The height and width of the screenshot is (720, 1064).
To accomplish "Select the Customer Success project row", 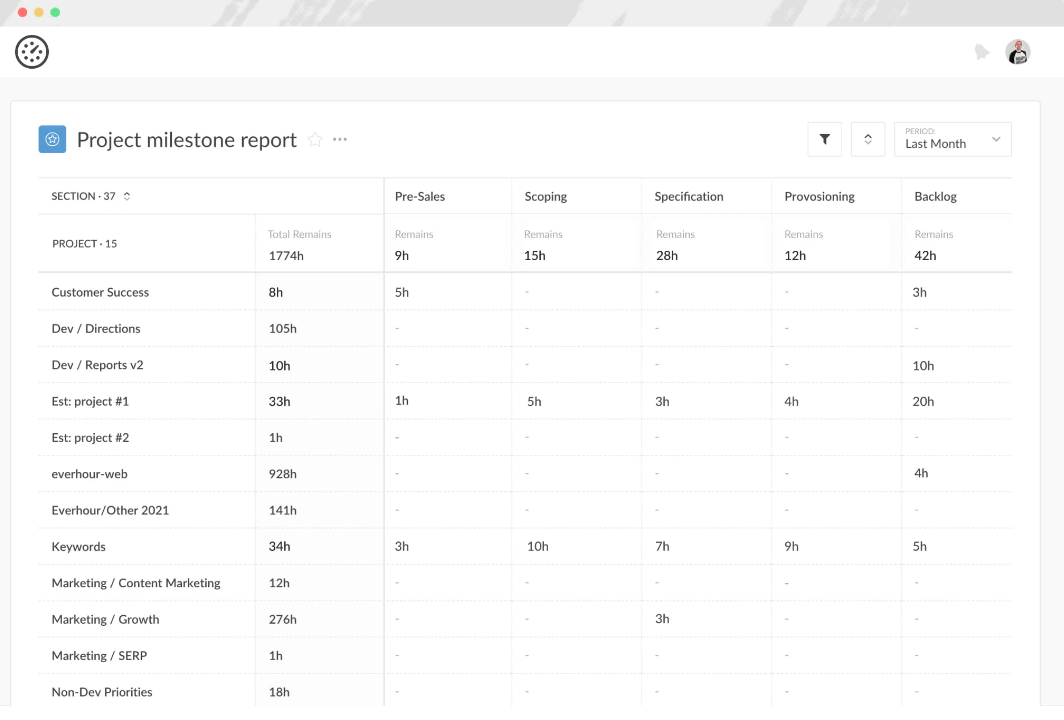I will pos(525,292).
